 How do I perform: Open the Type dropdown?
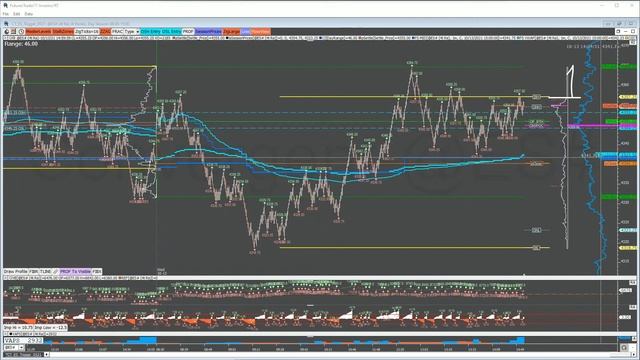(x=131, y=31)
